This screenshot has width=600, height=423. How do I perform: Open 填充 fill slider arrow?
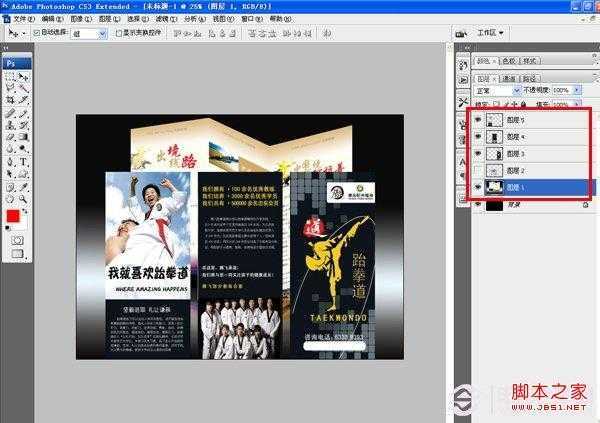[x=577, y=104]
